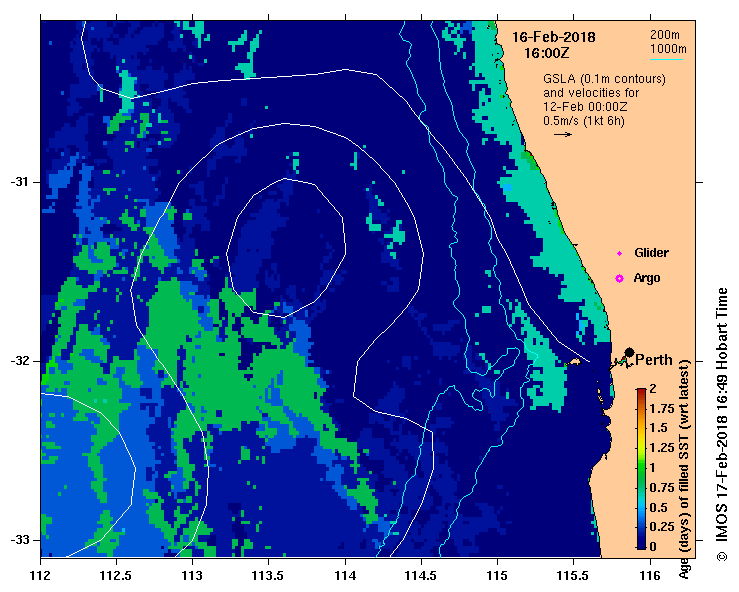This screenshot has height=592, width=739.
Task: Select the time label 16:00Z
Action: pos(547,53)
